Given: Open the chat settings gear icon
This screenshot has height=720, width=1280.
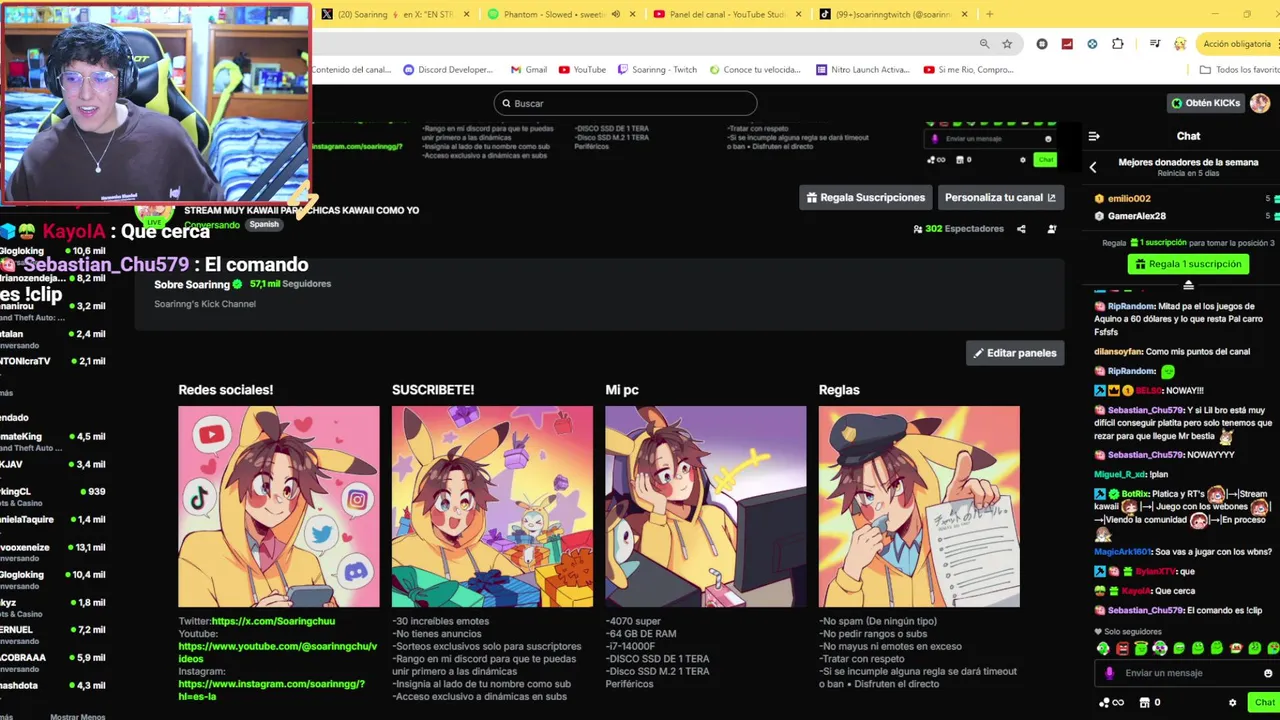Looking at the screenshot, I should [x=1232, y=703].
